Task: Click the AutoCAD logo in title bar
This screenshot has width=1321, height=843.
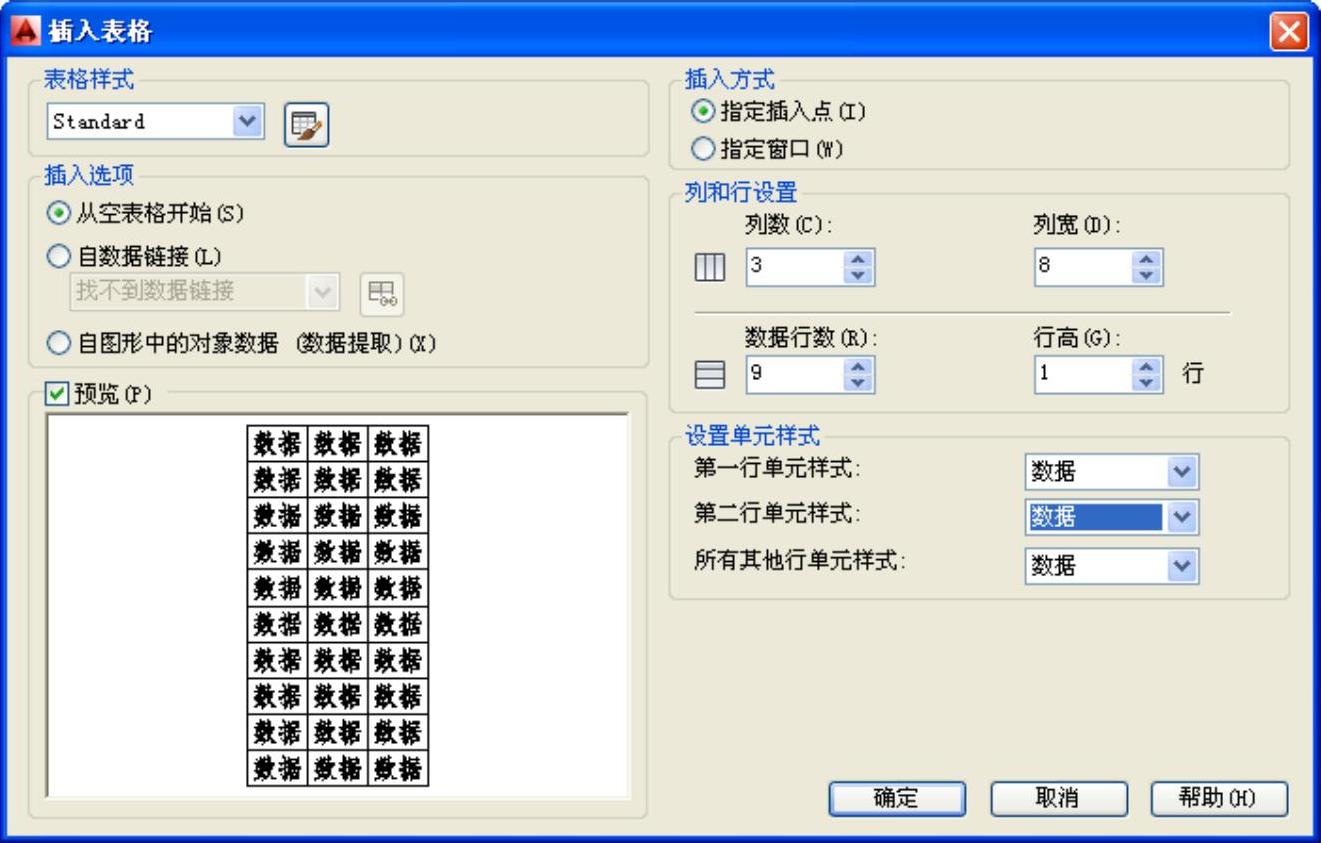Action: tap(26, 31)
